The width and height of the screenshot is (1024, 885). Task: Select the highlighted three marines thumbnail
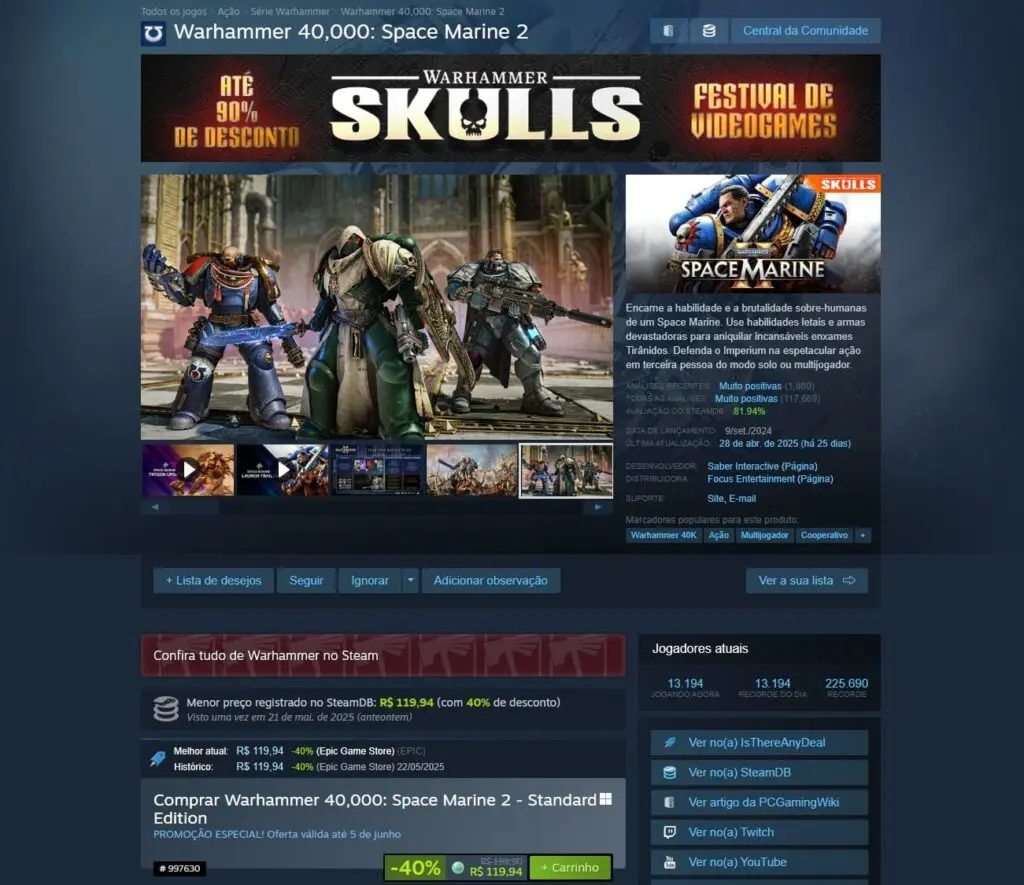tap(566, 470)
